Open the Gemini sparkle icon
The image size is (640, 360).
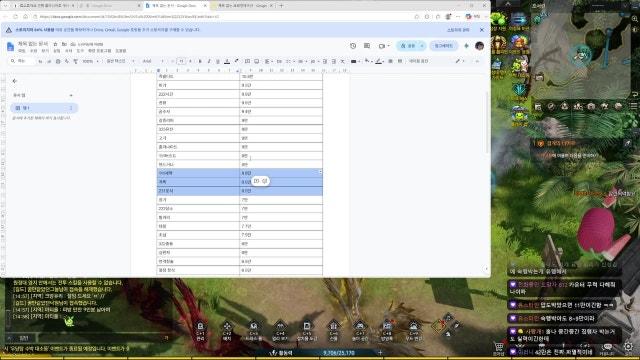pyautogui.click(x=466, y=46)
